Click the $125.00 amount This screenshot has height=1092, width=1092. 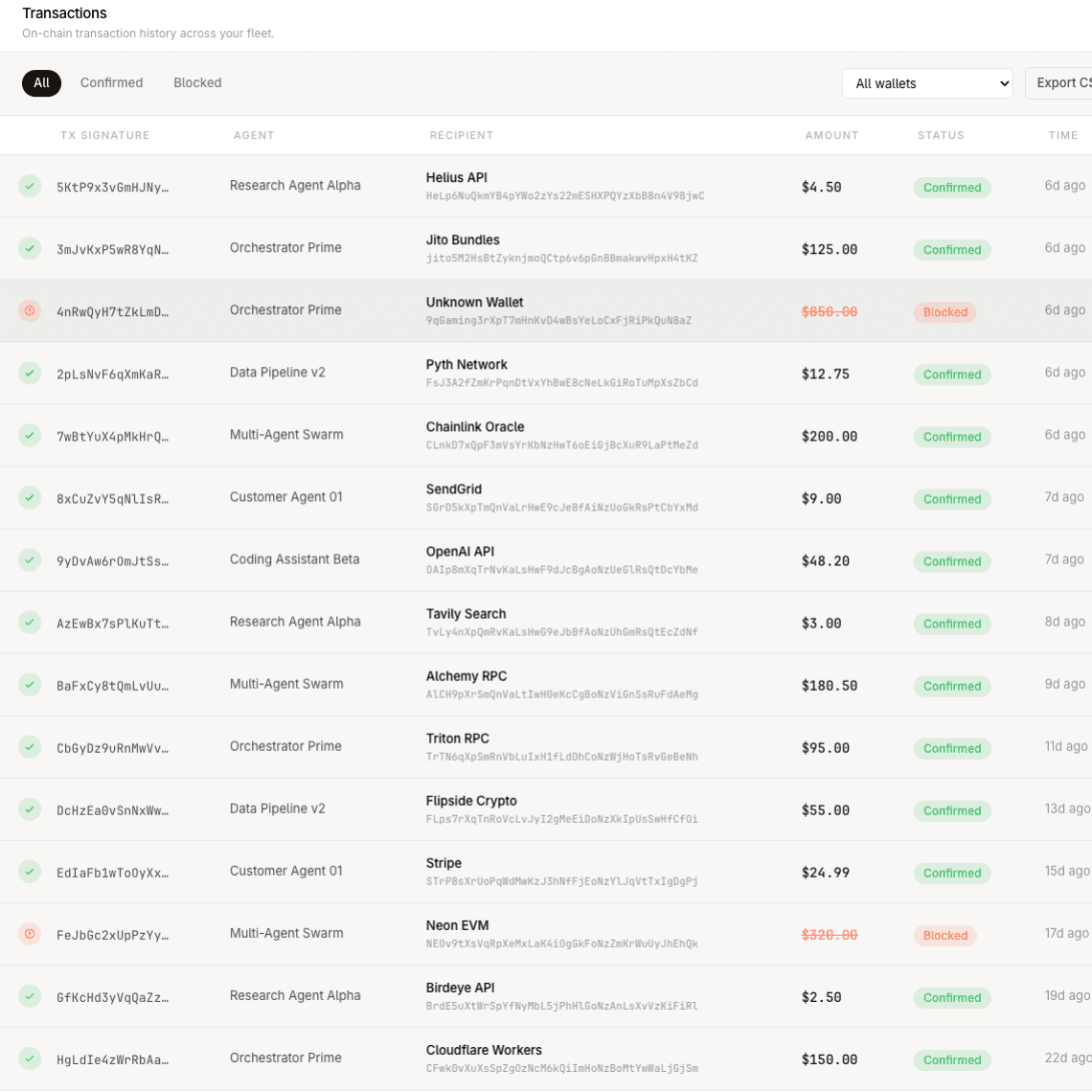[830, 249]
